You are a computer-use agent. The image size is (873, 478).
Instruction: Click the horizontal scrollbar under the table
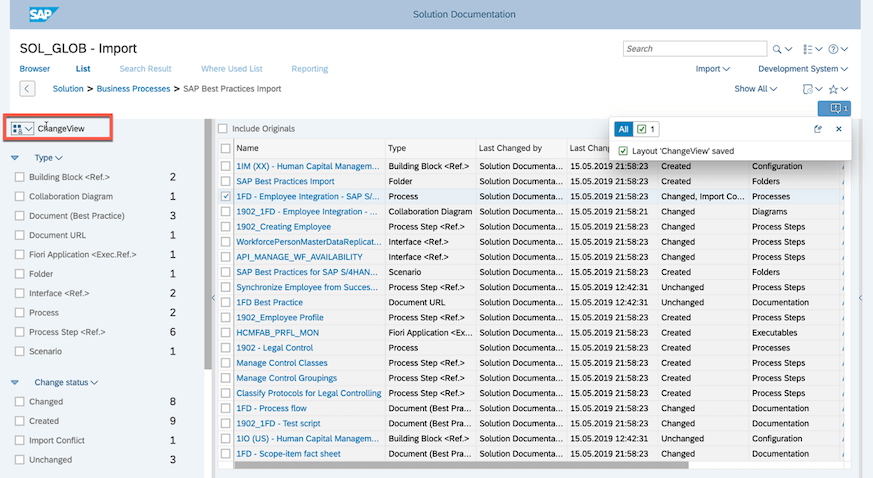[461, 465]
